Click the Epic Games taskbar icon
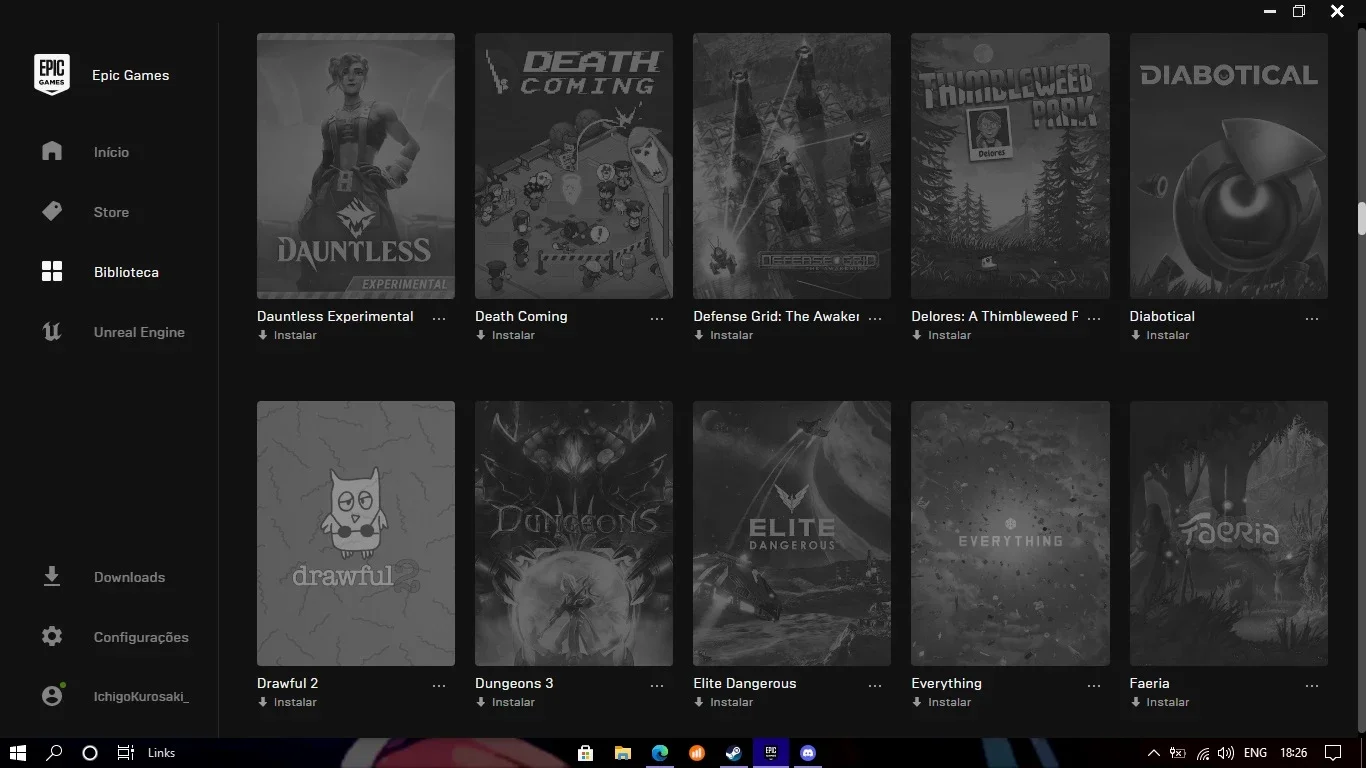 click(x=771, y=753)
